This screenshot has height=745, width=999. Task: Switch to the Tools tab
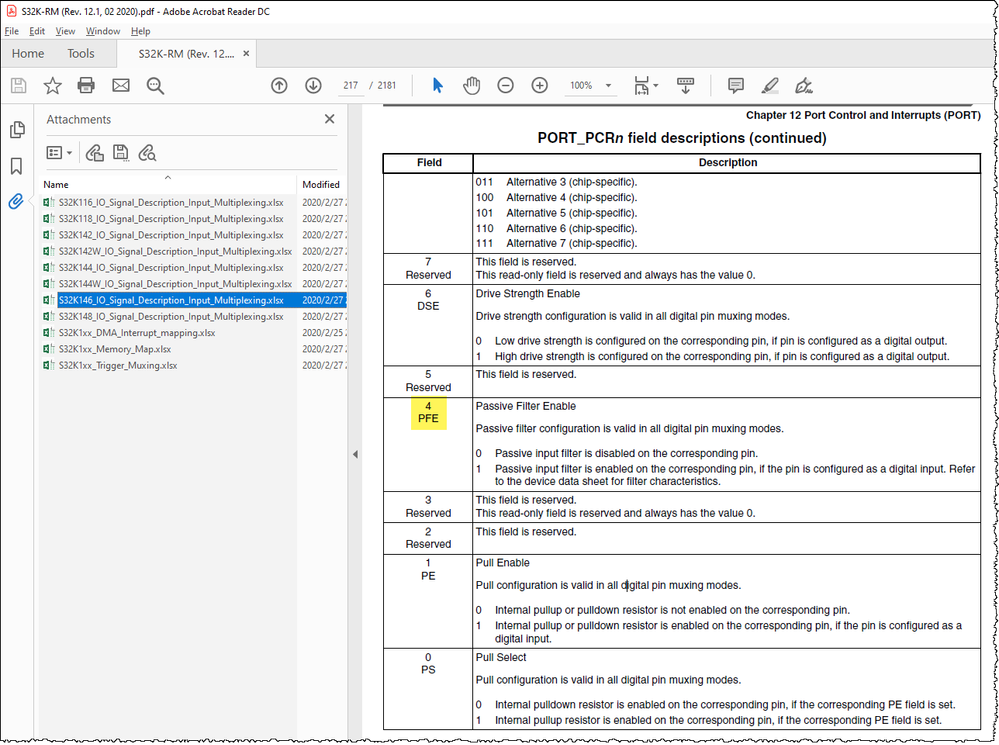(x=81, y=54)
